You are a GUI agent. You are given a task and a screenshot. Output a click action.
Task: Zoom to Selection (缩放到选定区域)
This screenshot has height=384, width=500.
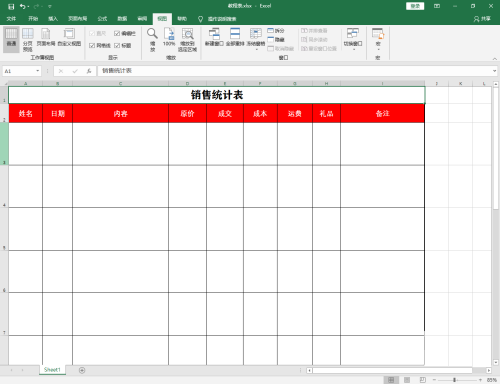[187, 40]
